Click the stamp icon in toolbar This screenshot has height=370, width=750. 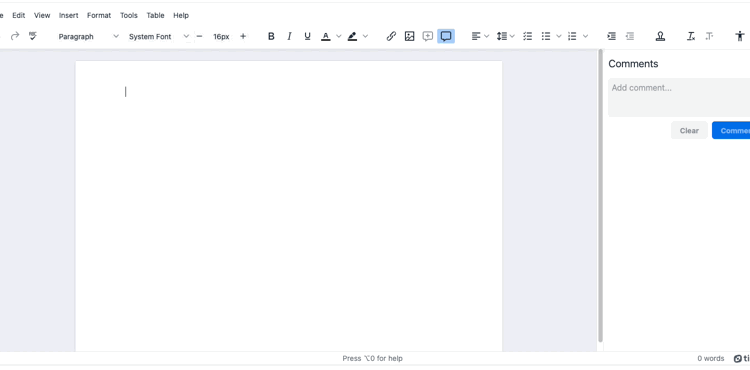661,36
